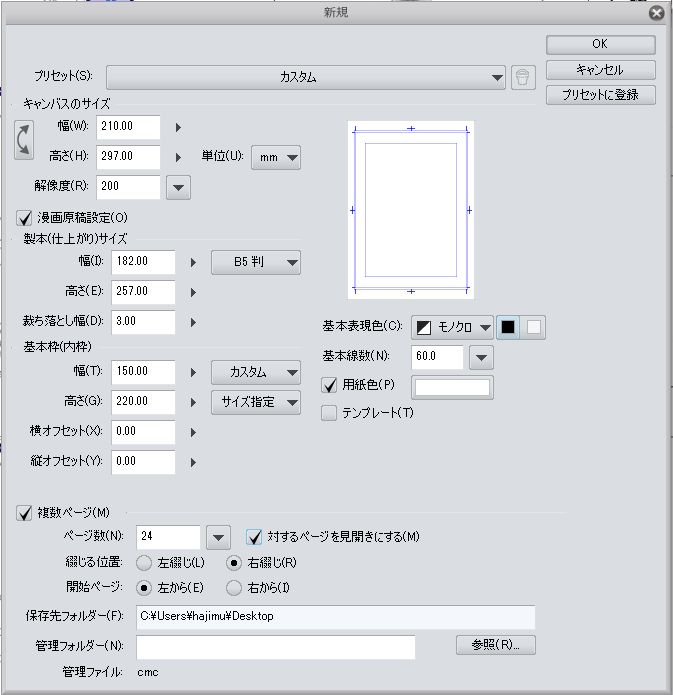Screen dimensions: 673x695
Task: Click キャンセル cancel button
Action: pos(601,70)
